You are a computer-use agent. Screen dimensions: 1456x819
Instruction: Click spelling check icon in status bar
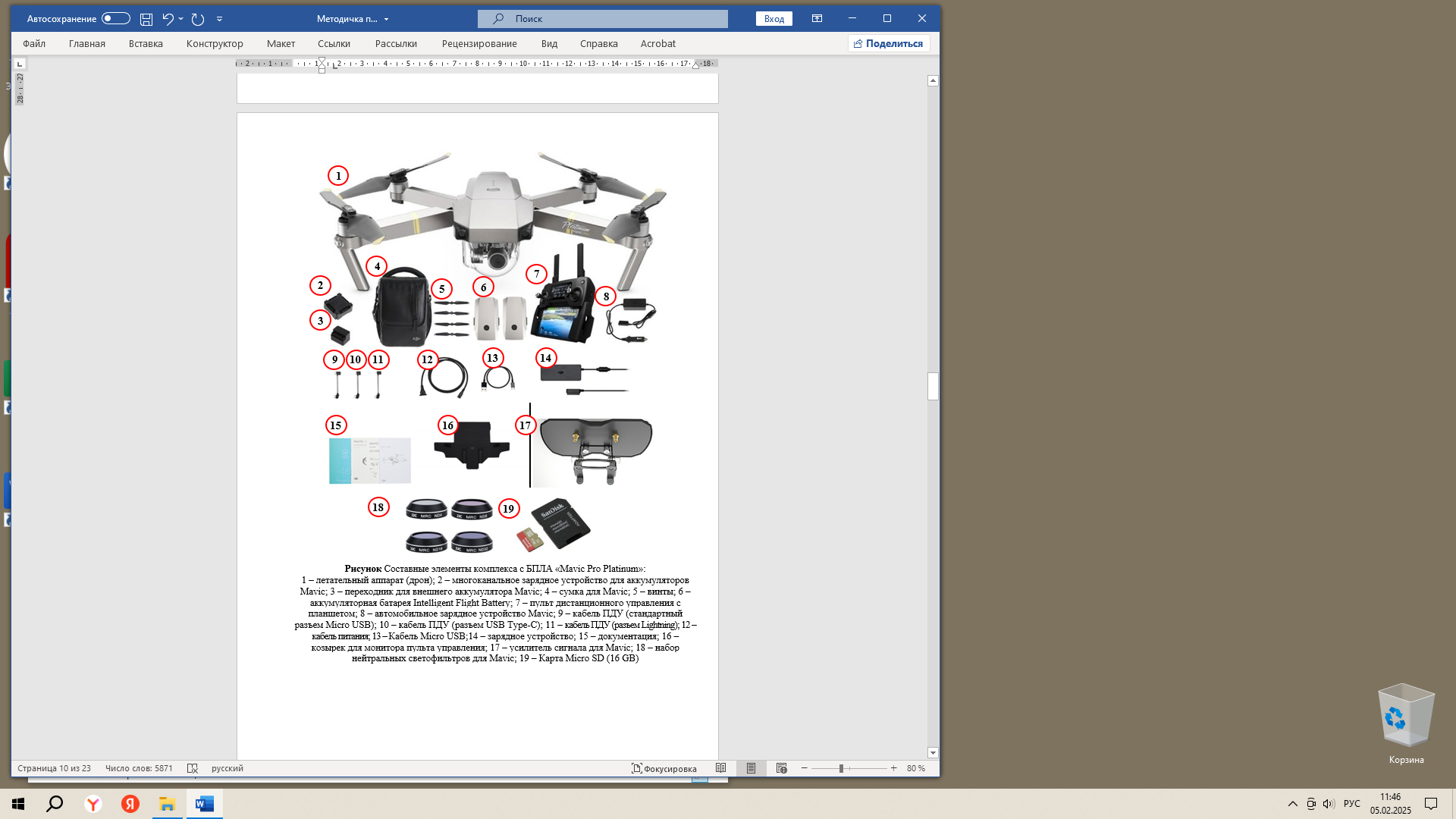[x=193, y=768]
